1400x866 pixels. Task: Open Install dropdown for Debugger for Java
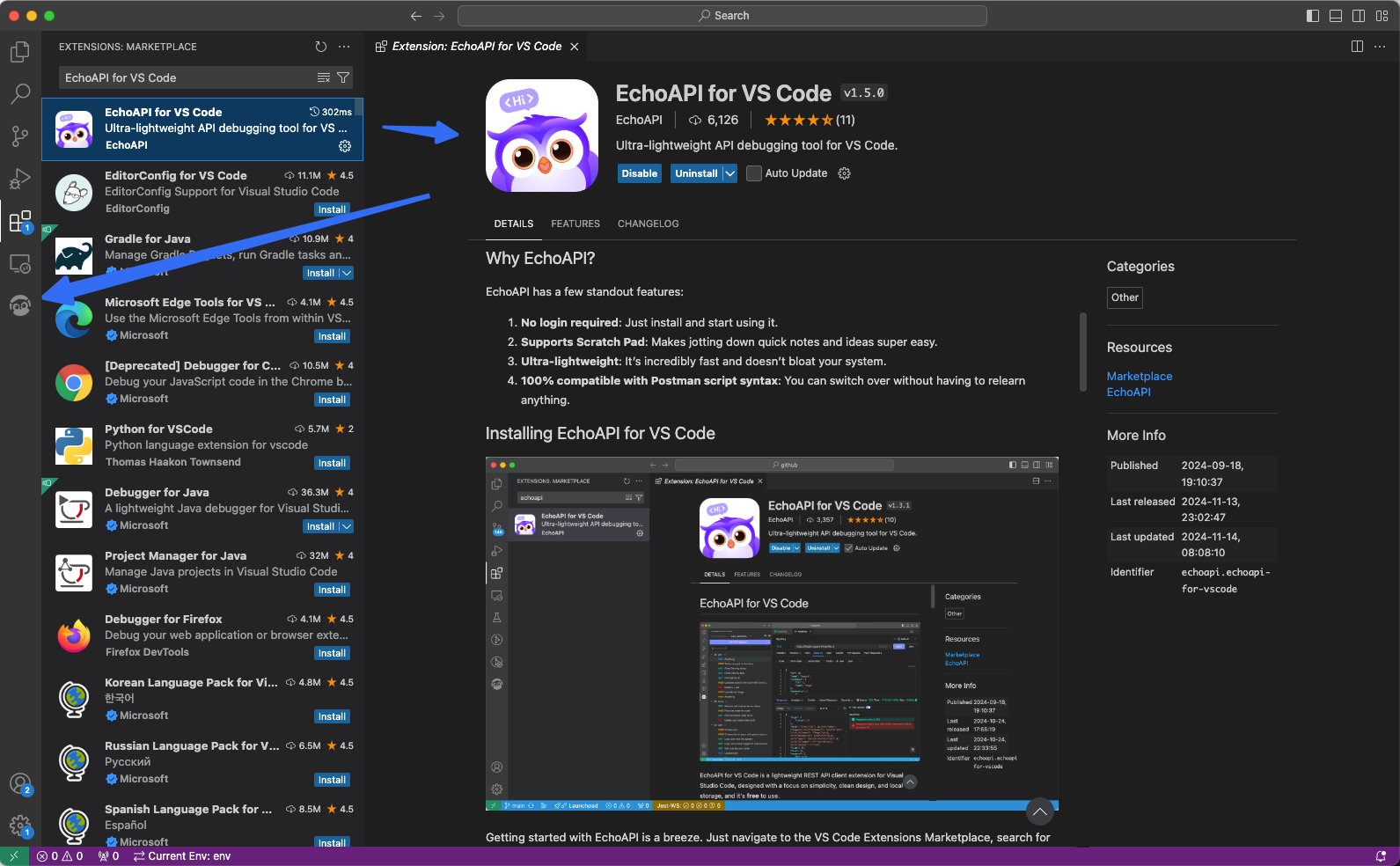[347, 526]
